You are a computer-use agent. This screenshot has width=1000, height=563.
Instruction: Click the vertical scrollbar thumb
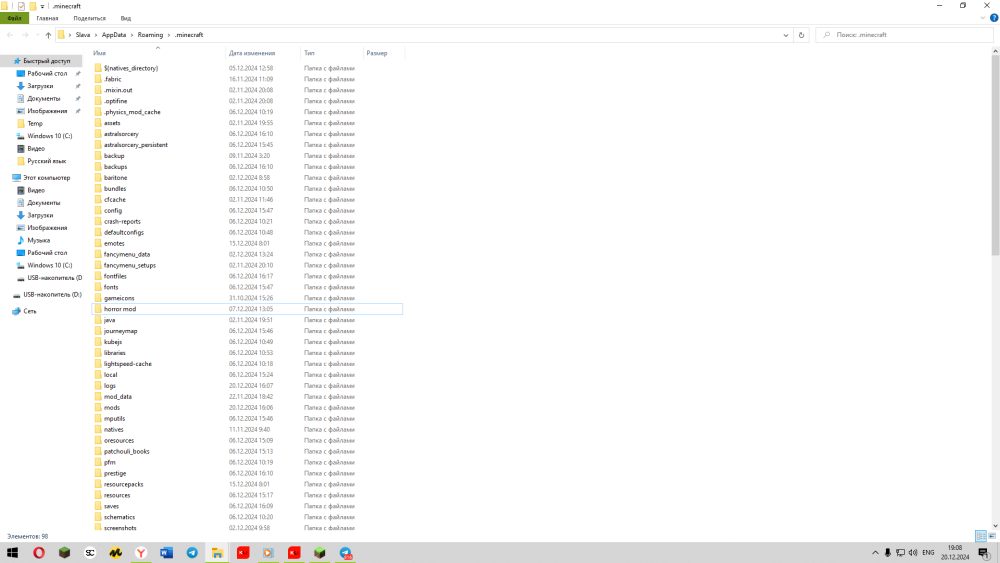coord(995,155)
